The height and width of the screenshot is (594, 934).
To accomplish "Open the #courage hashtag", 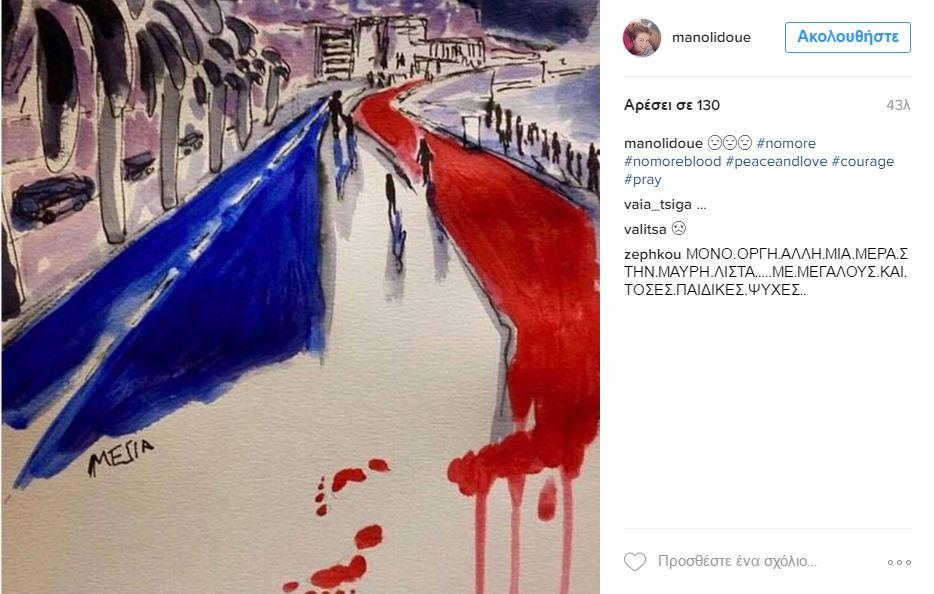I will pyautogui.click(x=863, y=161).
